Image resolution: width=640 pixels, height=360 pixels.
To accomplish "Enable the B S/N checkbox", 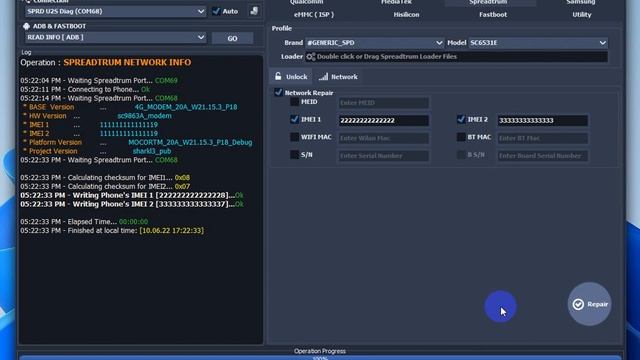I will (x=461, y=155).
